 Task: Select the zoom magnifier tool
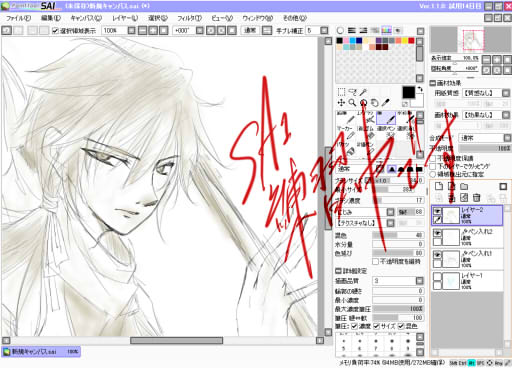352,103
